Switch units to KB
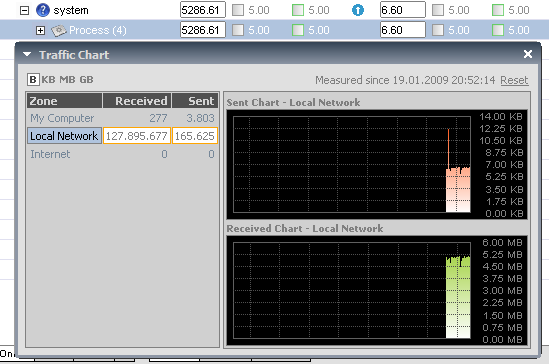This screenshot has width=549, height=364. (48, 79)
